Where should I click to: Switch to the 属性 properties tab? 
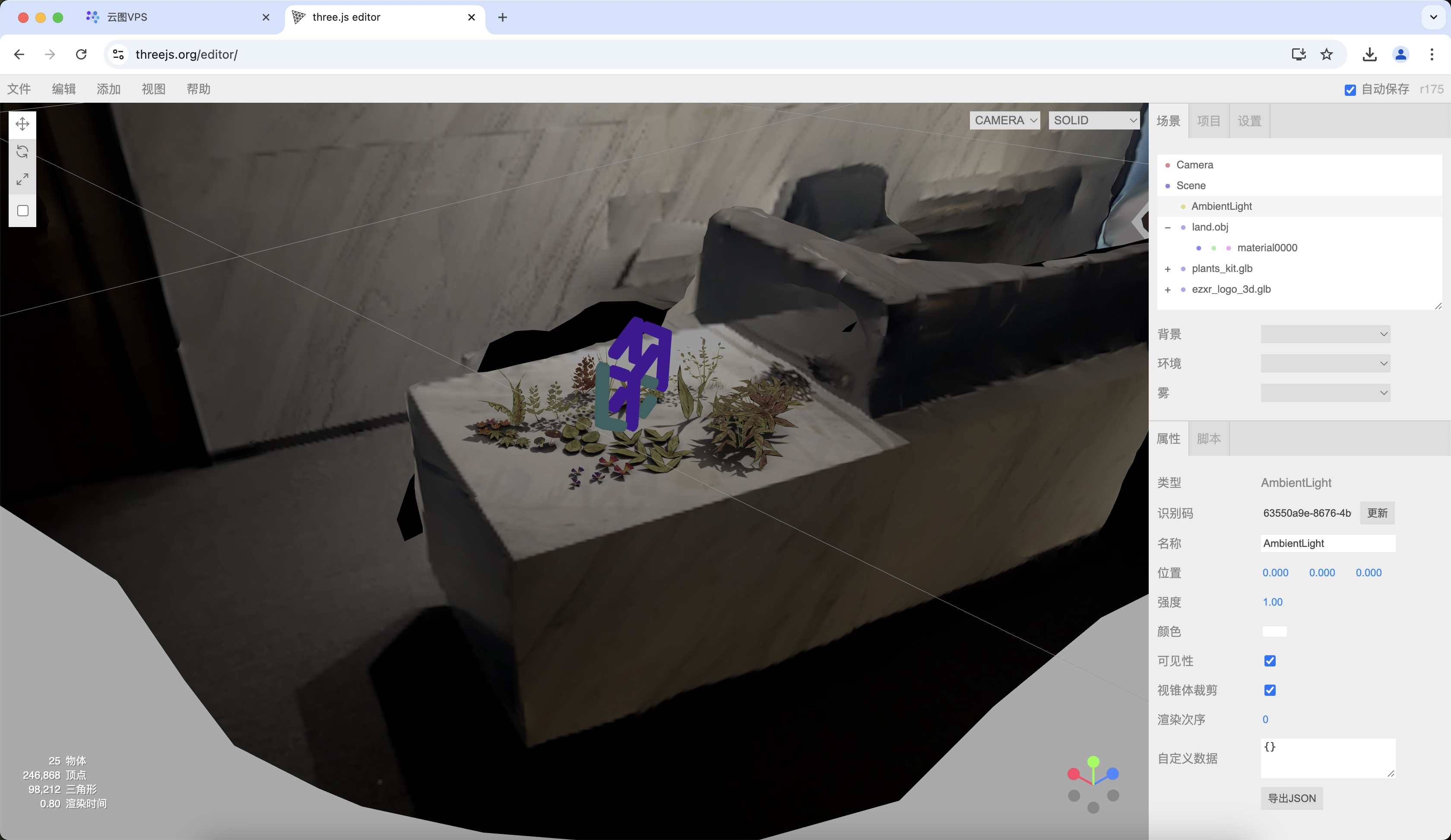tap(1168, 439)
